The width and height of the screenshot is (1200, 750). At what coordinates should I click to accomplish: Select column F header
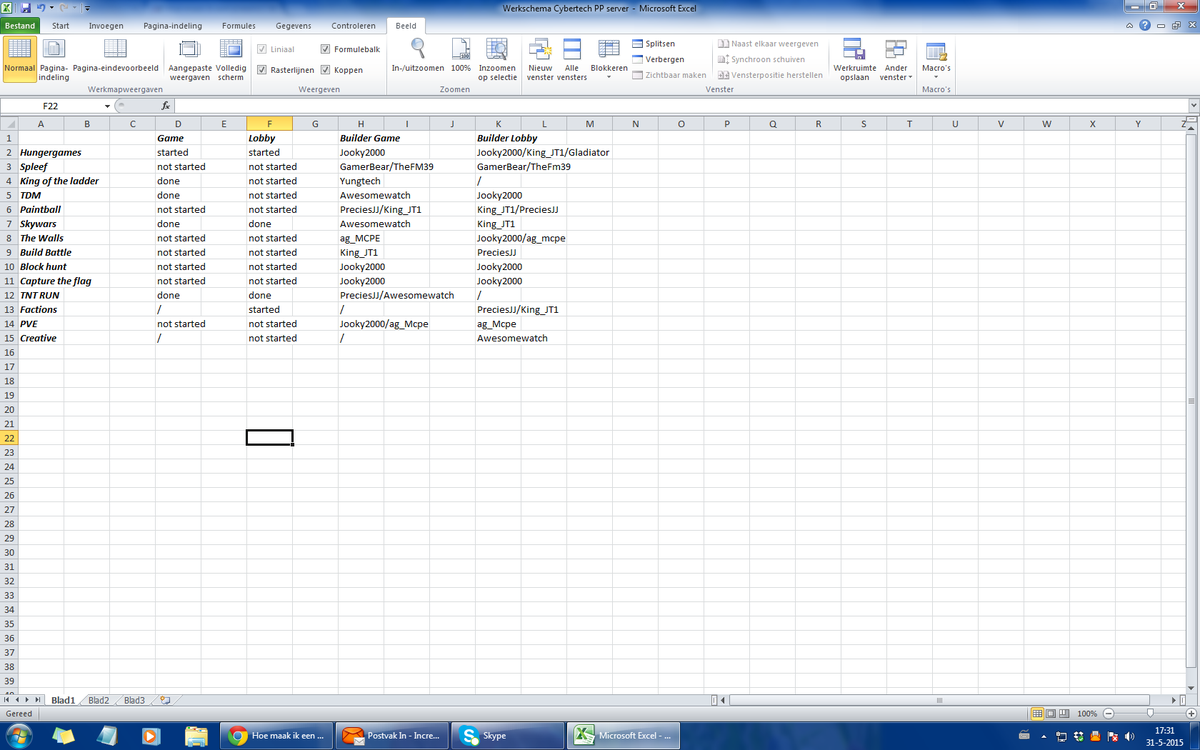click(269, 124)
